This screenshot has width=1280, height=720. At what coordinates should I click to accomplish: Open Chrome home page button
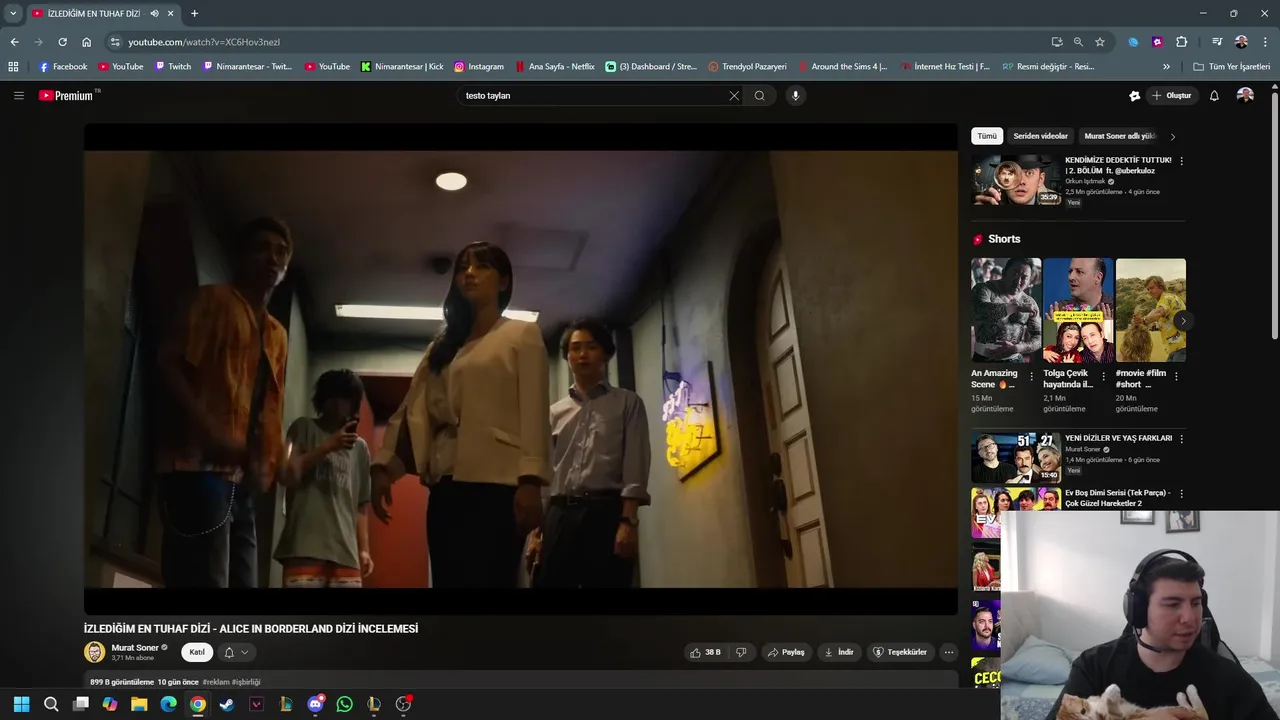87,42
